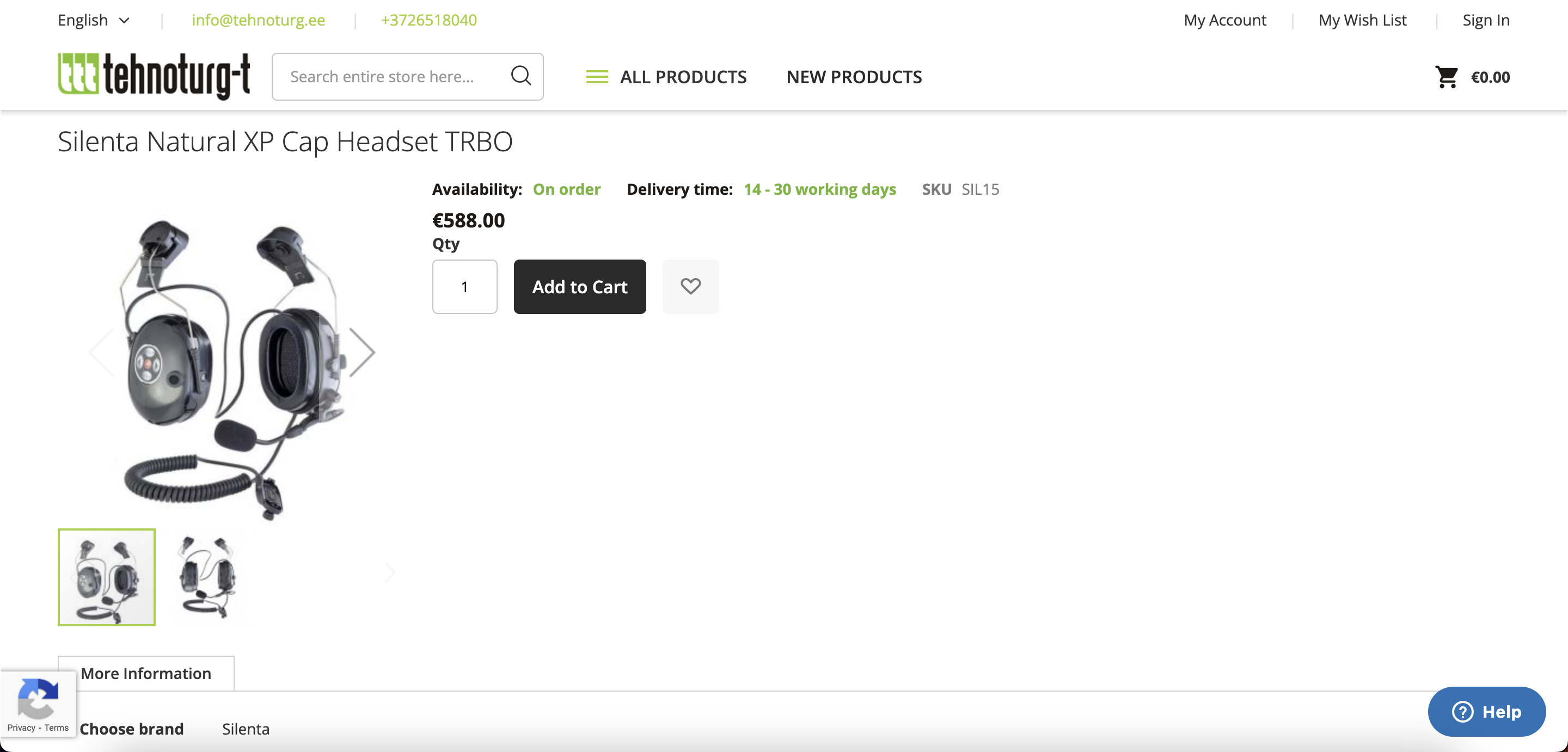Open My Wish List link
1568x752 pixels.
click(x=1362, y=20)
